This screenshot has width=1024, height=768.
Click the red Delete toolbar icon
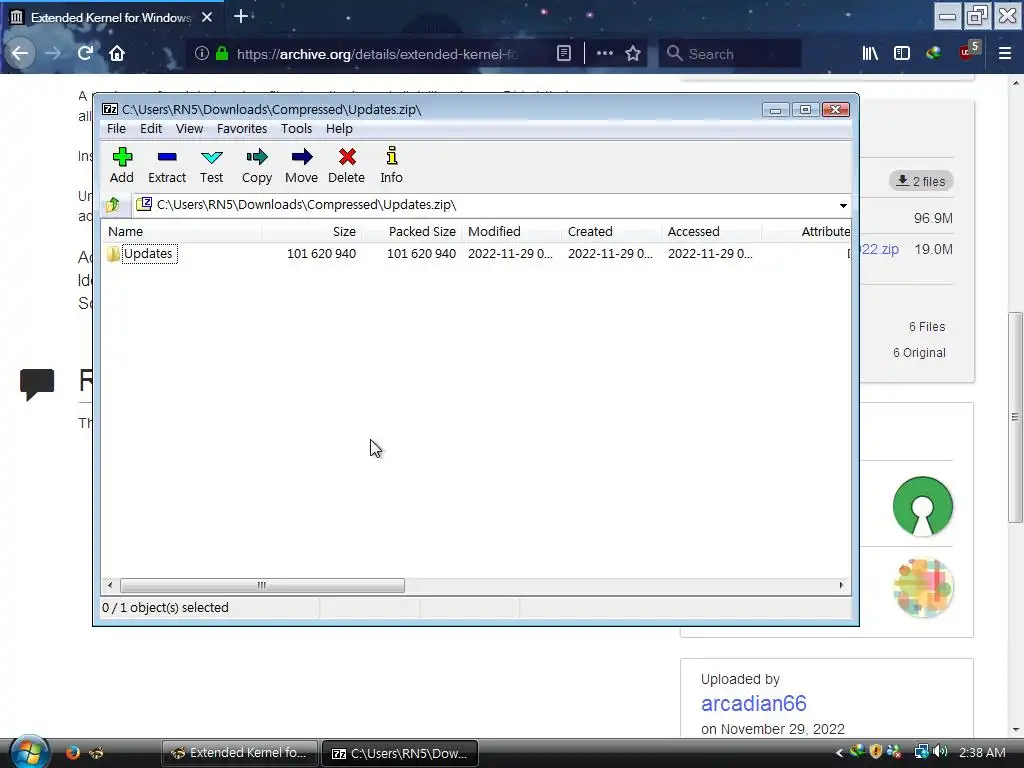(x=347, y=165)
